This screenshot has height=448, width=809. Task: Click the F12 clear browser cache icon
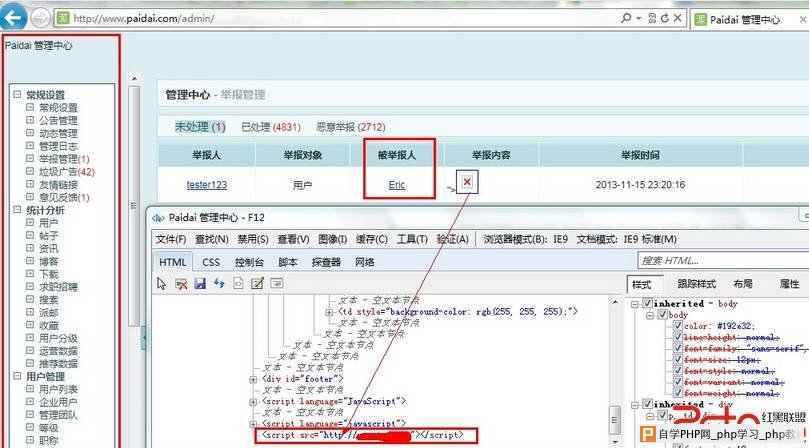point(181,283)
